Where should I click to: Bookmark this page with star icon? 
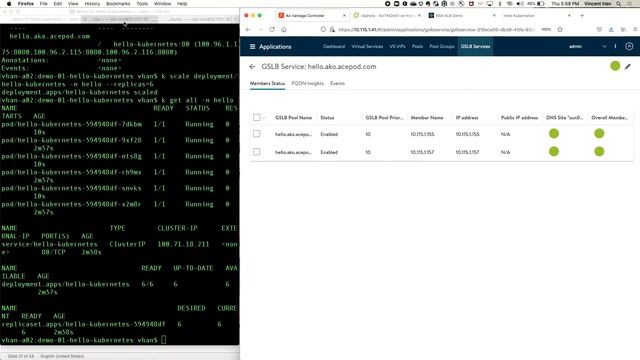(560, 29)
